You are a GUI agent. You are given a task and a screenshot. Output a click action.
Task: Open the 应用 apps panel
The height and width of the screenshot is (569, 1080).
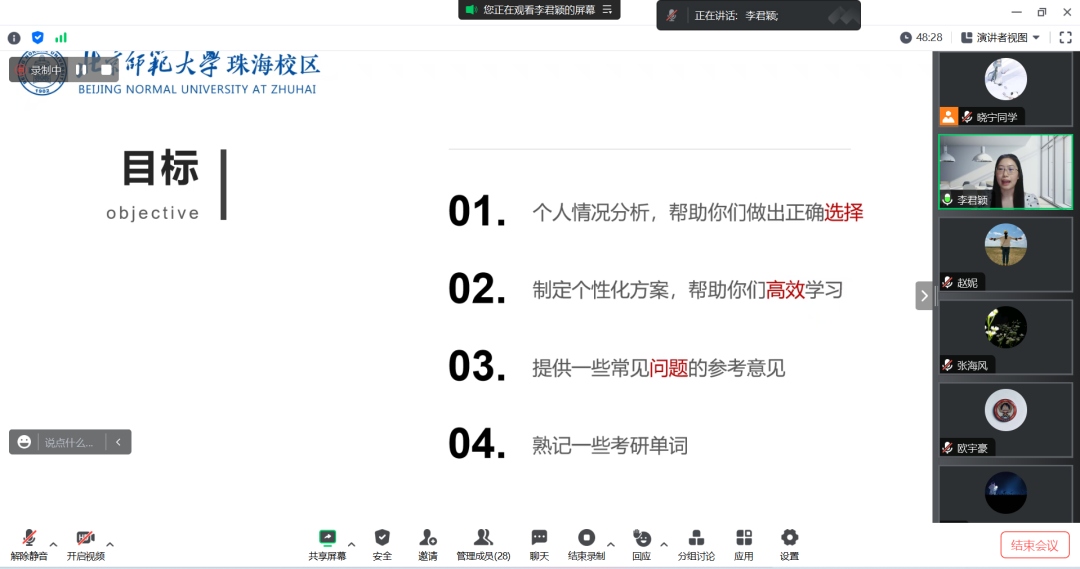tap(744, 544)
